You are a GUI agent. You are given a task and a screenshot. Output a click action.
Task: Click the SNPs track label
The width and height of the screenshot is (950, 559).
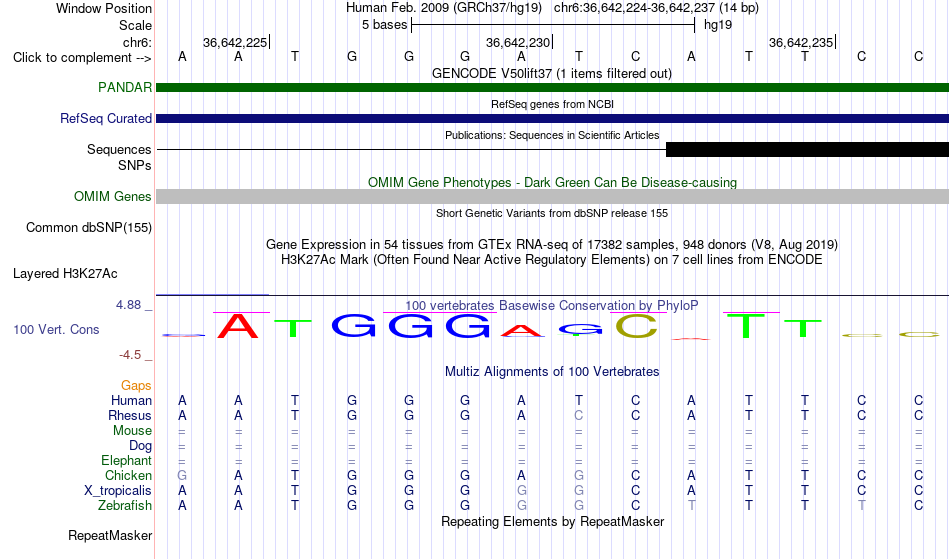pos(135,165)
